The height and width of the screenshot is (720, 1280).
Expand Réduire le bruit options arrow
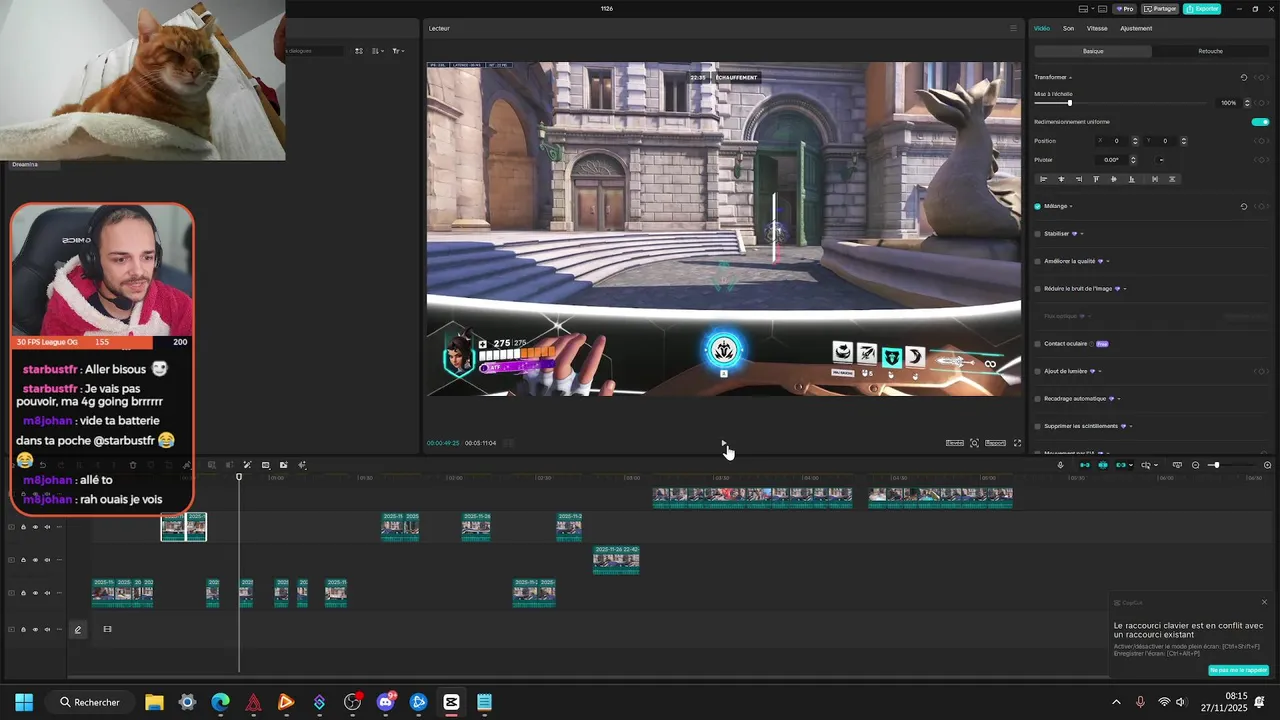1125,288
